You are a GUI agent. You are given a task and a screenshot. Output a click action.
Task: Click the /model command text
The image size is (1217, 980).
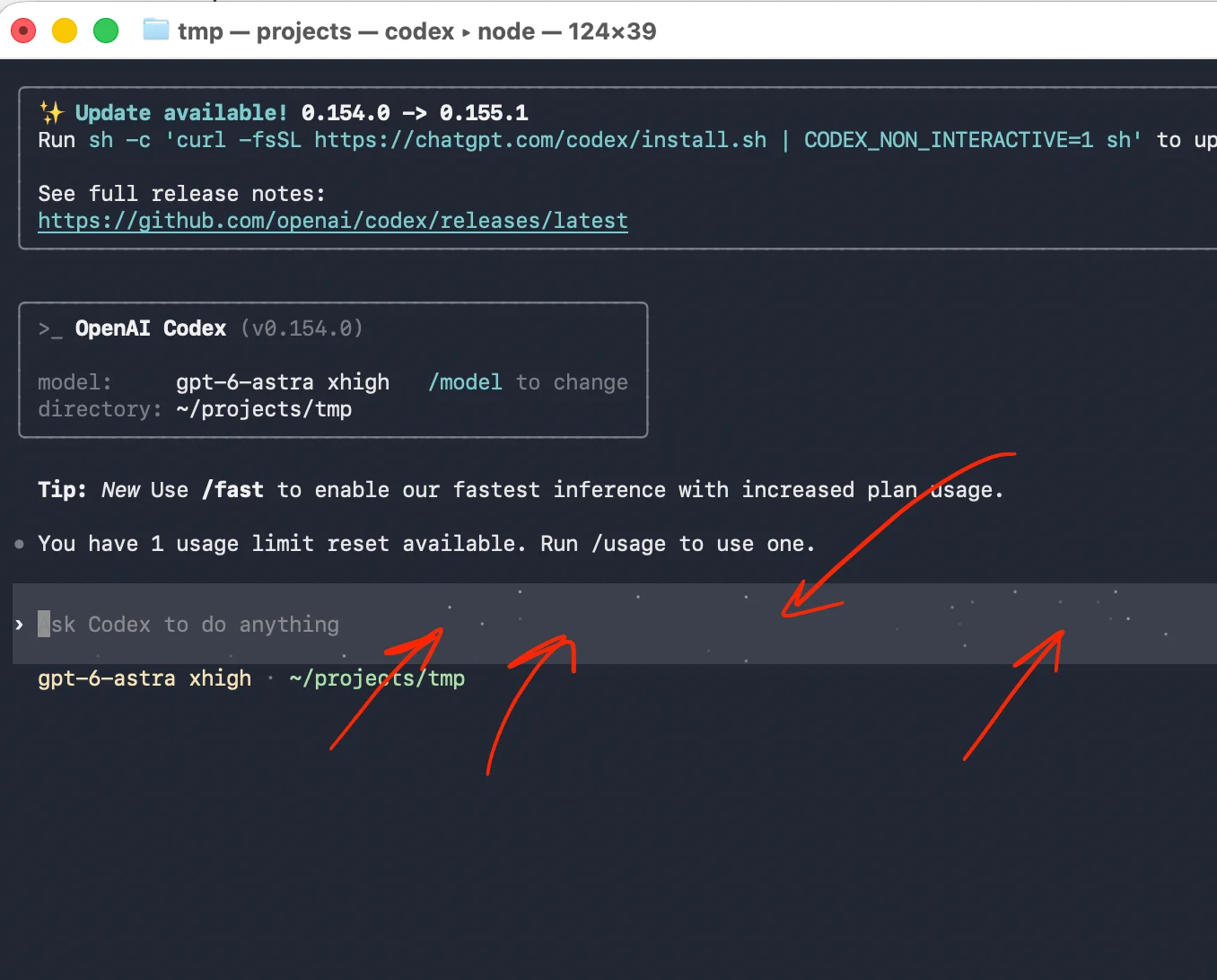pyautogui.click(x=465, y=382)
